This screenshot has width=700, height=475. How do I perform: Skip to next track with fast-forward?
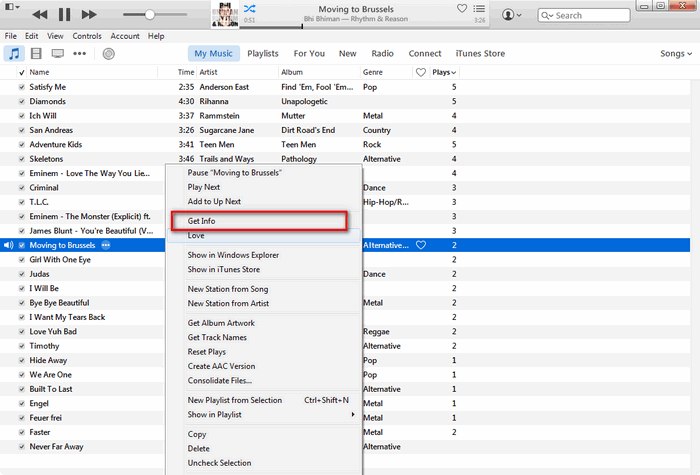point(89,15)
